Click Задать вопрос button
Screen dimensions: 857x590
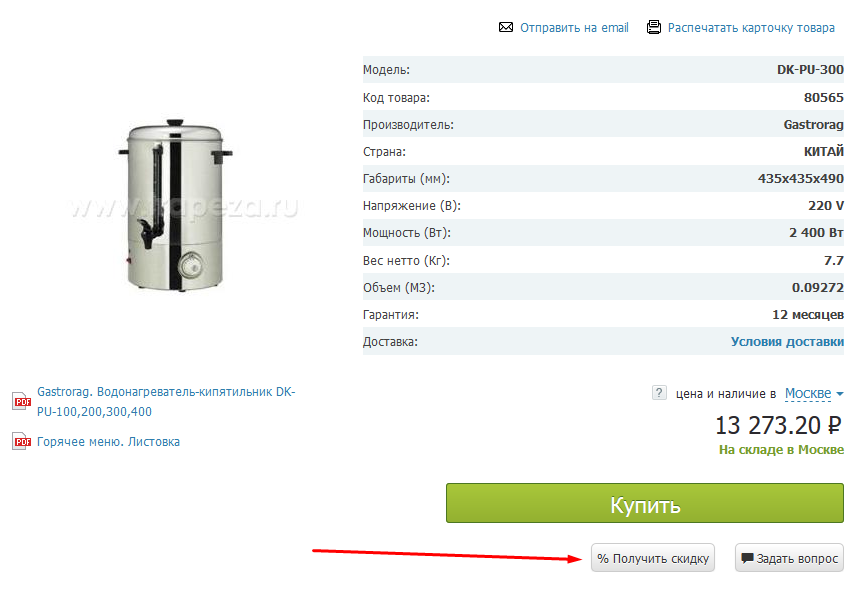coord(789,558)
